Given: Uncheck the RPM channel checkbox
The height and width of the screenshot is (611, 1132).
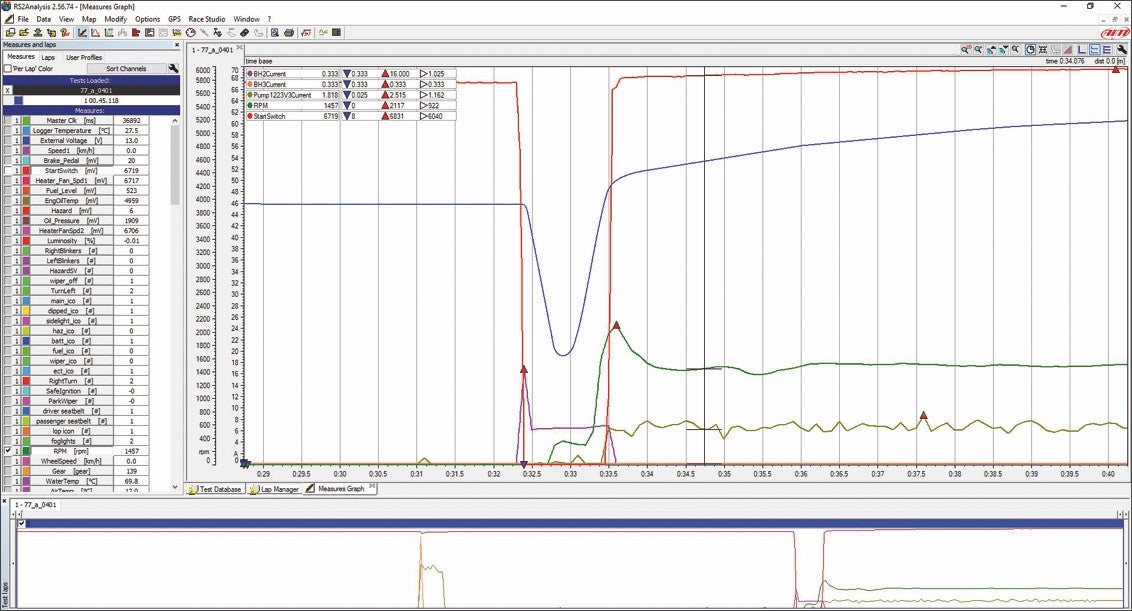Looking at the screenshot, I should (x=8, y=451).
